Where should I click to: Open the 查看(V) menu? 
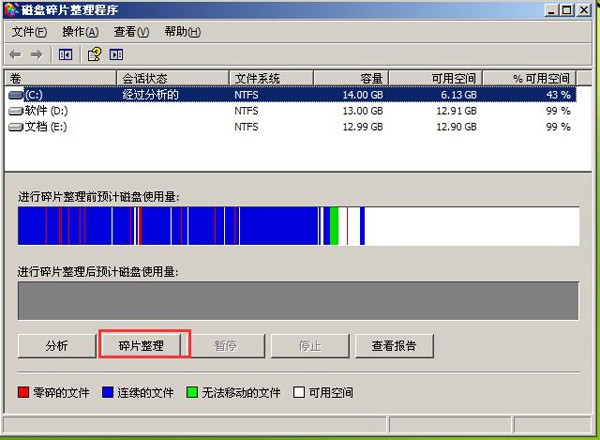(x=131, y=32)
